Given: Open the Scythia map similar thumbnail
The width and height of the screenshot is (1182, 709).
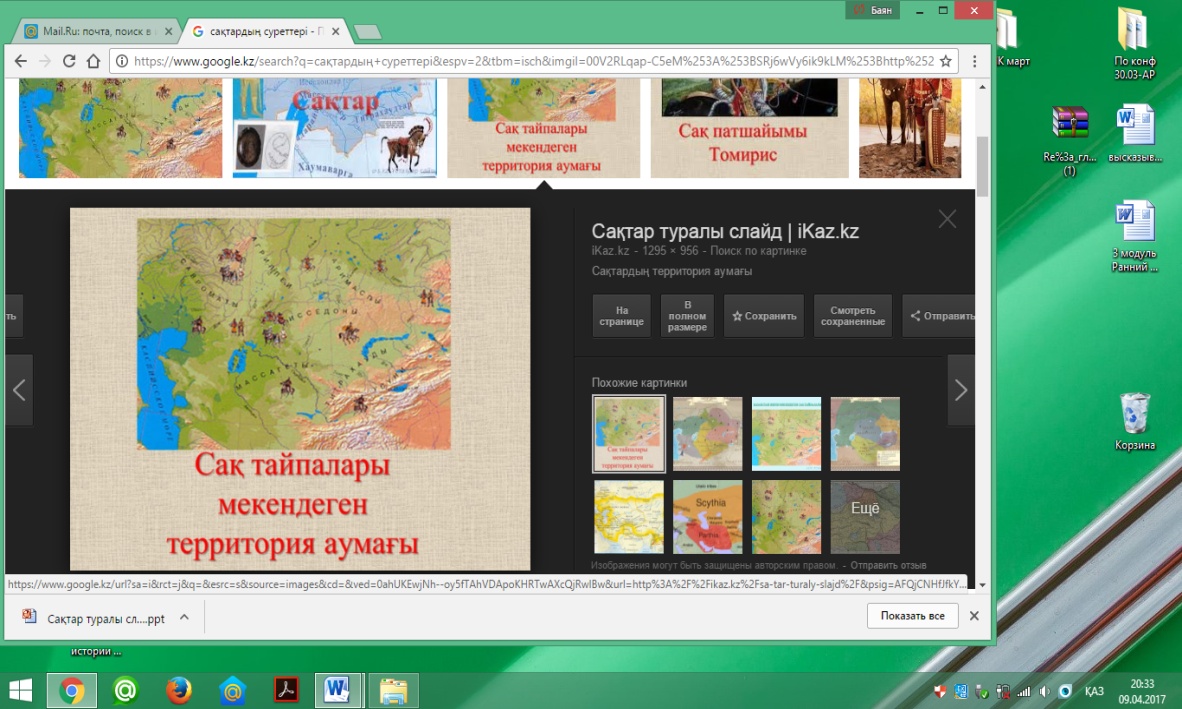Looking at the screenshot, I should pos(707,517).
